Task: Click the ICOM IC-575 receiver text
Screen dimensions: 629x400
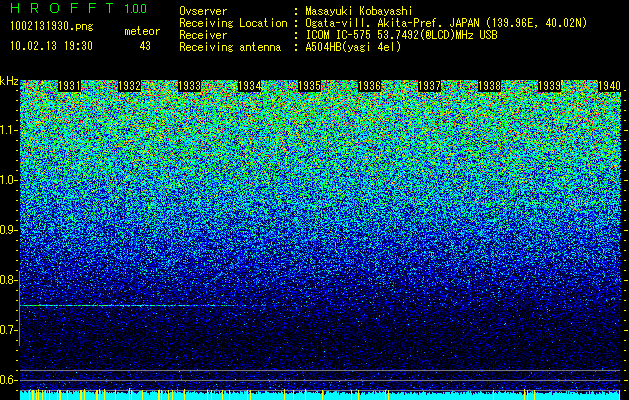Action: (401, 35)
